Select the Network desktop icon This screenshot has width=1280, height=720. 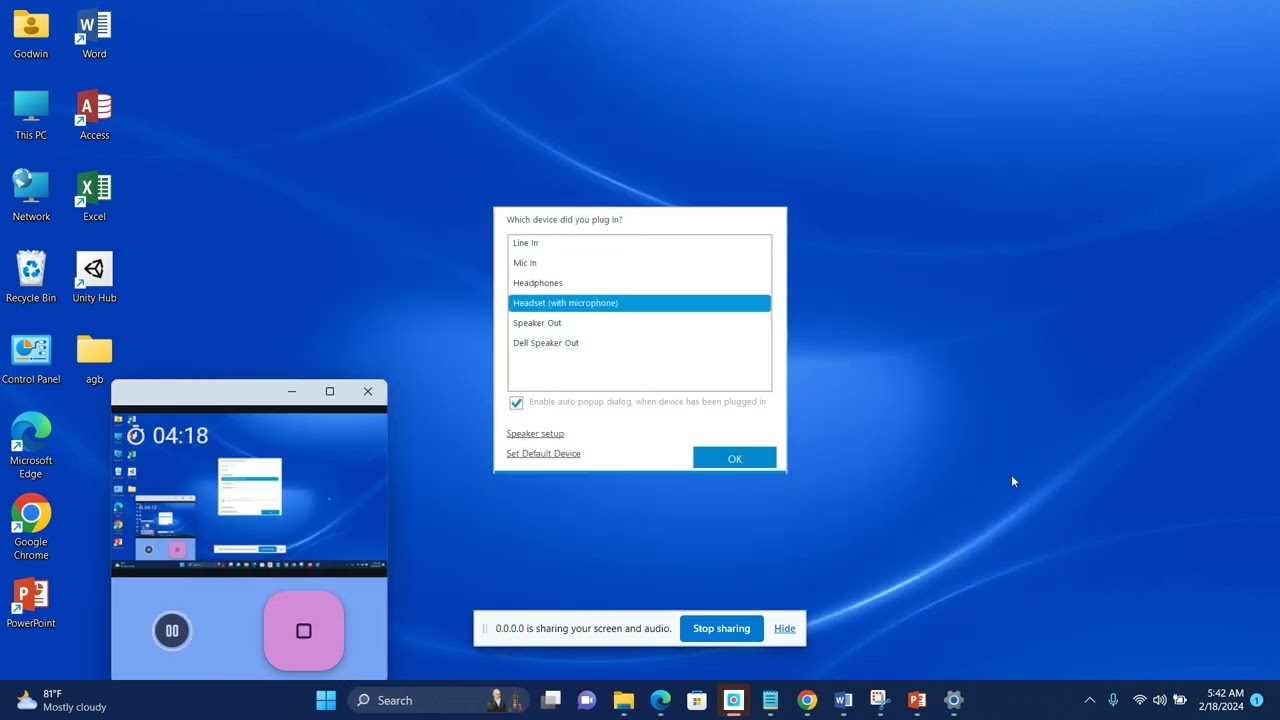[31, 196]
